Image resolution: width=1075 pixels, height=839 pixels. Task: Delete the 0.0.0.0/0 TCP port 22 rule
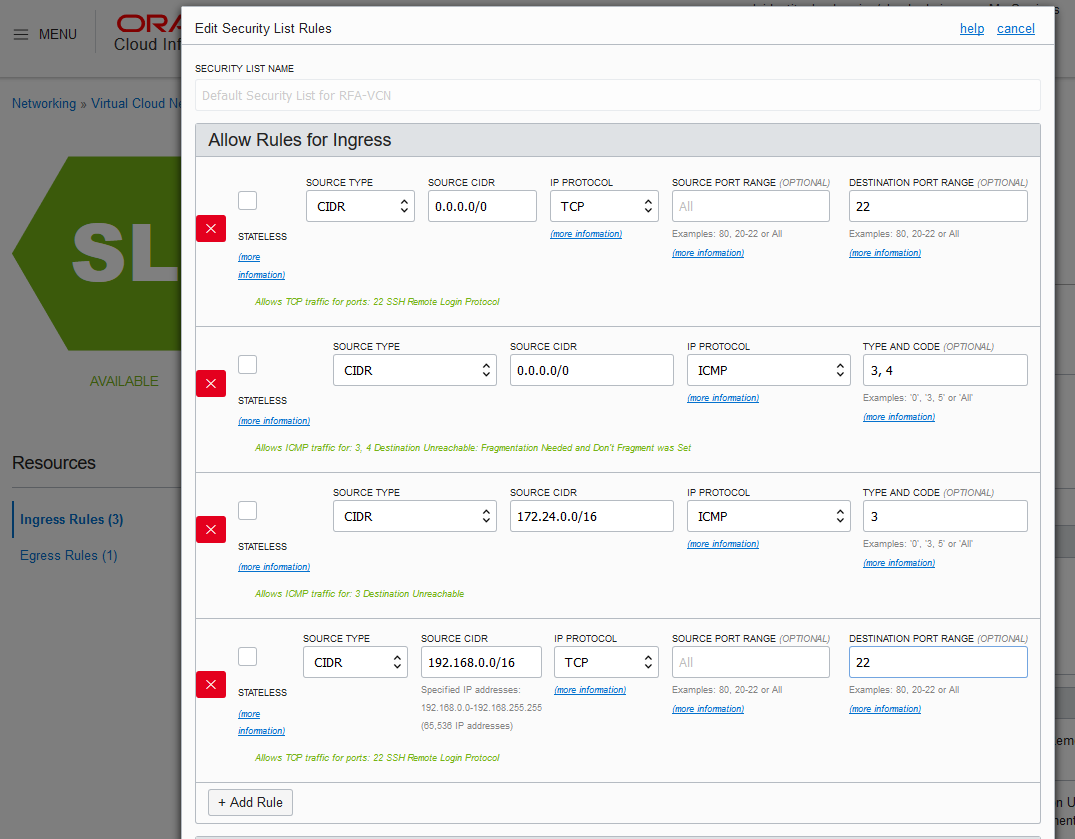(210, 228)
